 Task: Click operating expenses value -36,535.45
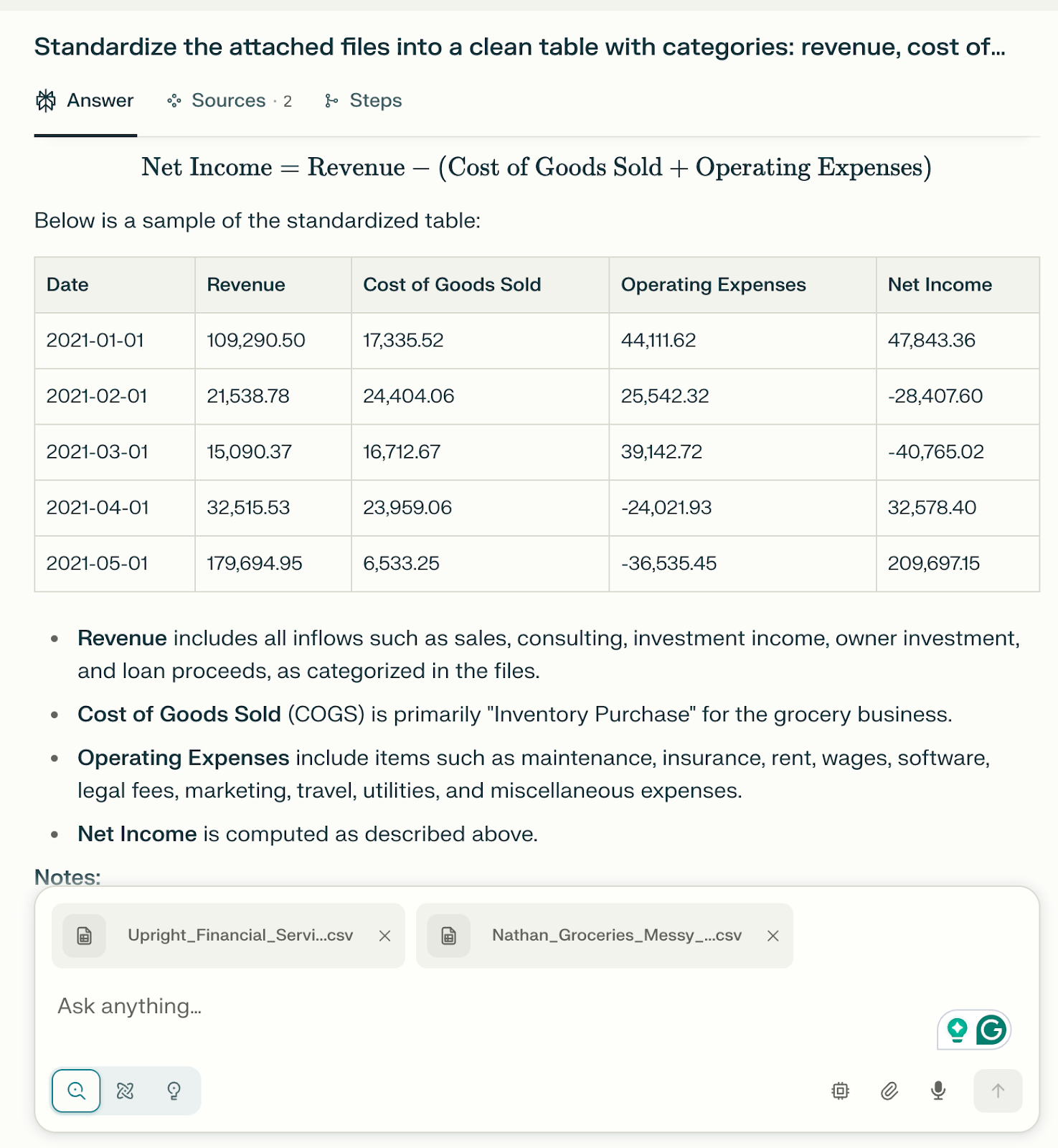tap(669, 563)
